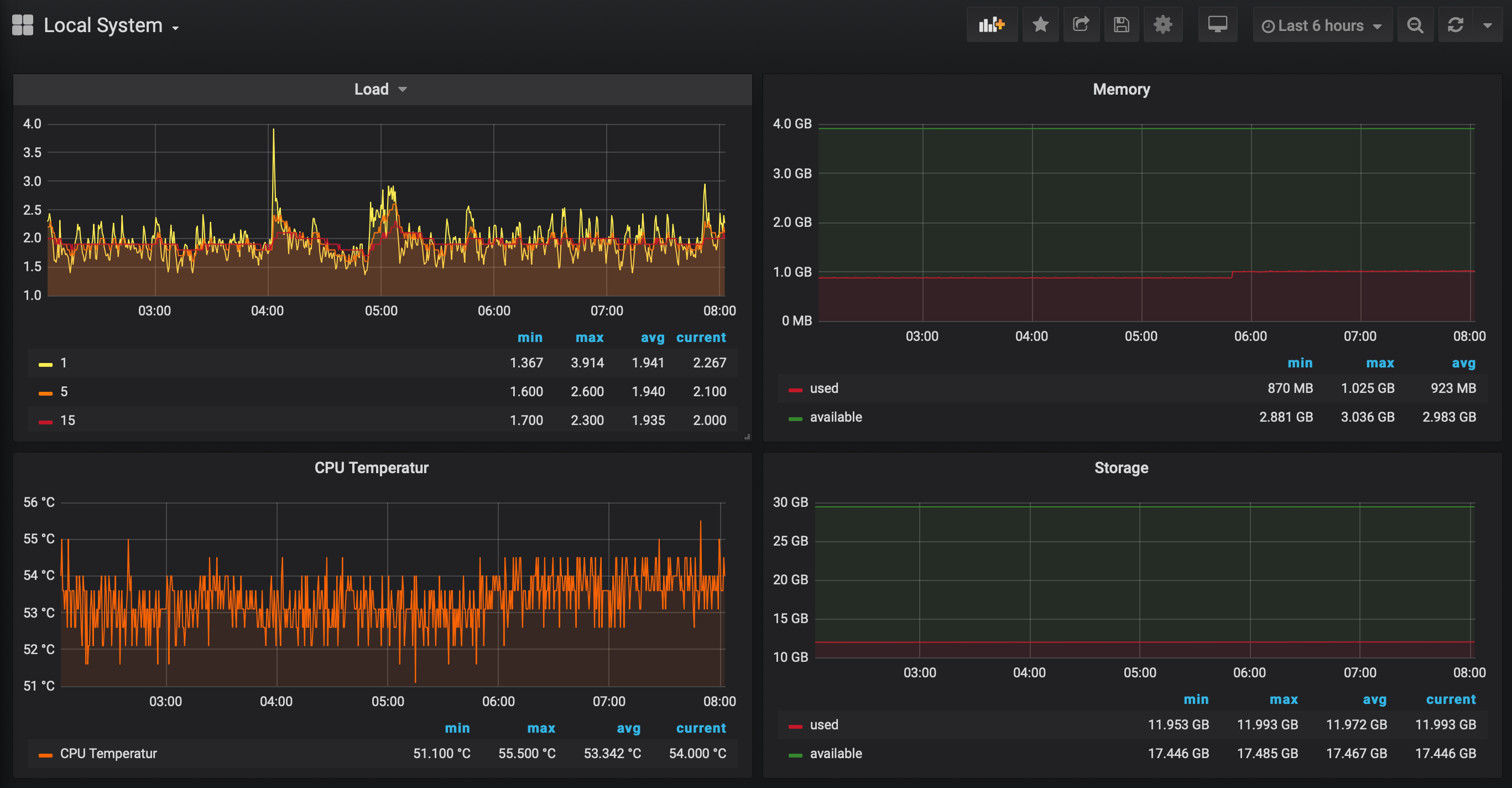The height and width of the screenshot is (788, 1512).
Task: Open the Last 6 hours time picker
Action: coord(1321,26)
